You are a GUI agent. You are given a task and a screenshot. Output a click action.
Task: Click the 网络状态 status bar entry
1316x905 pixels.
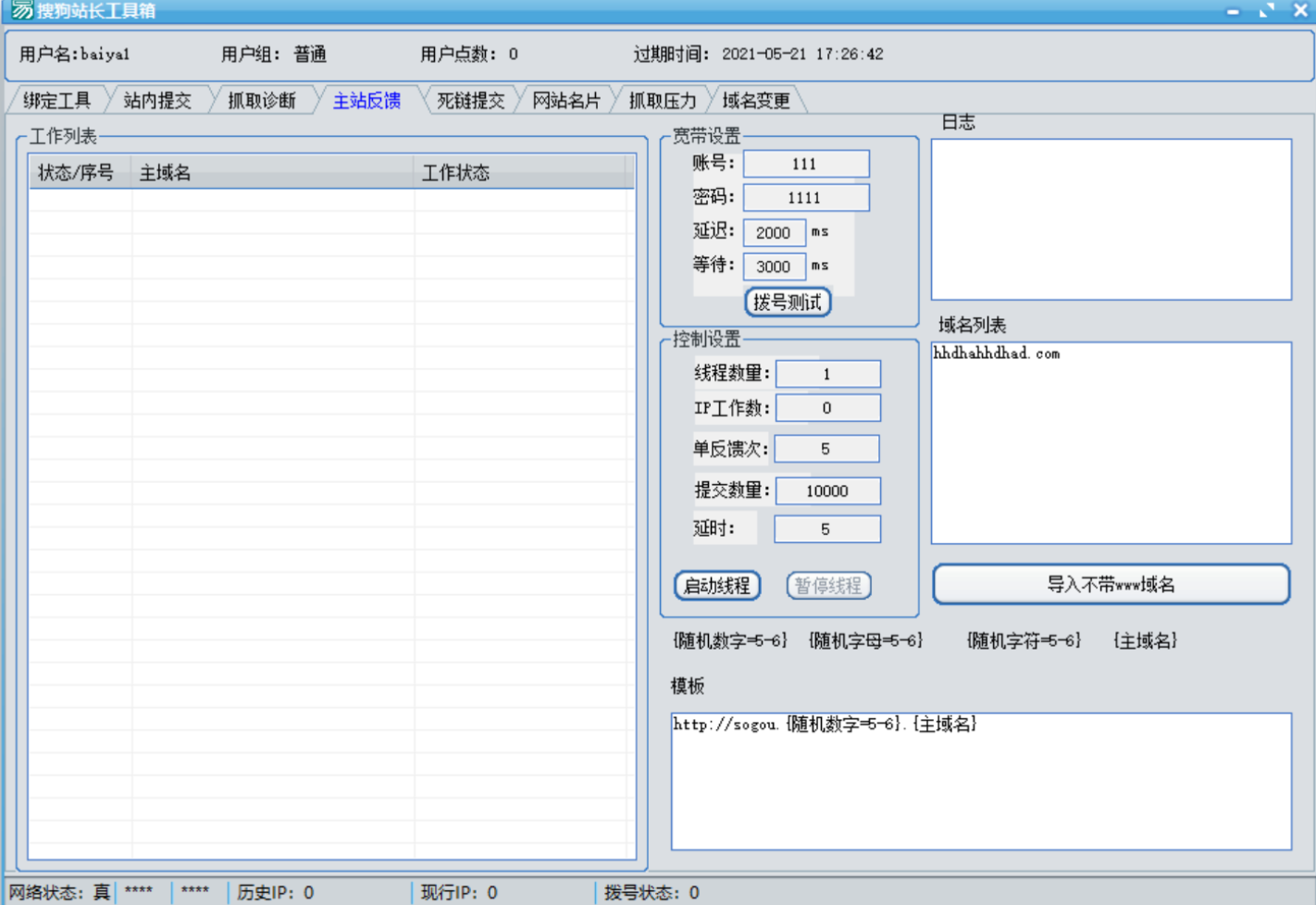coord(59,893)
